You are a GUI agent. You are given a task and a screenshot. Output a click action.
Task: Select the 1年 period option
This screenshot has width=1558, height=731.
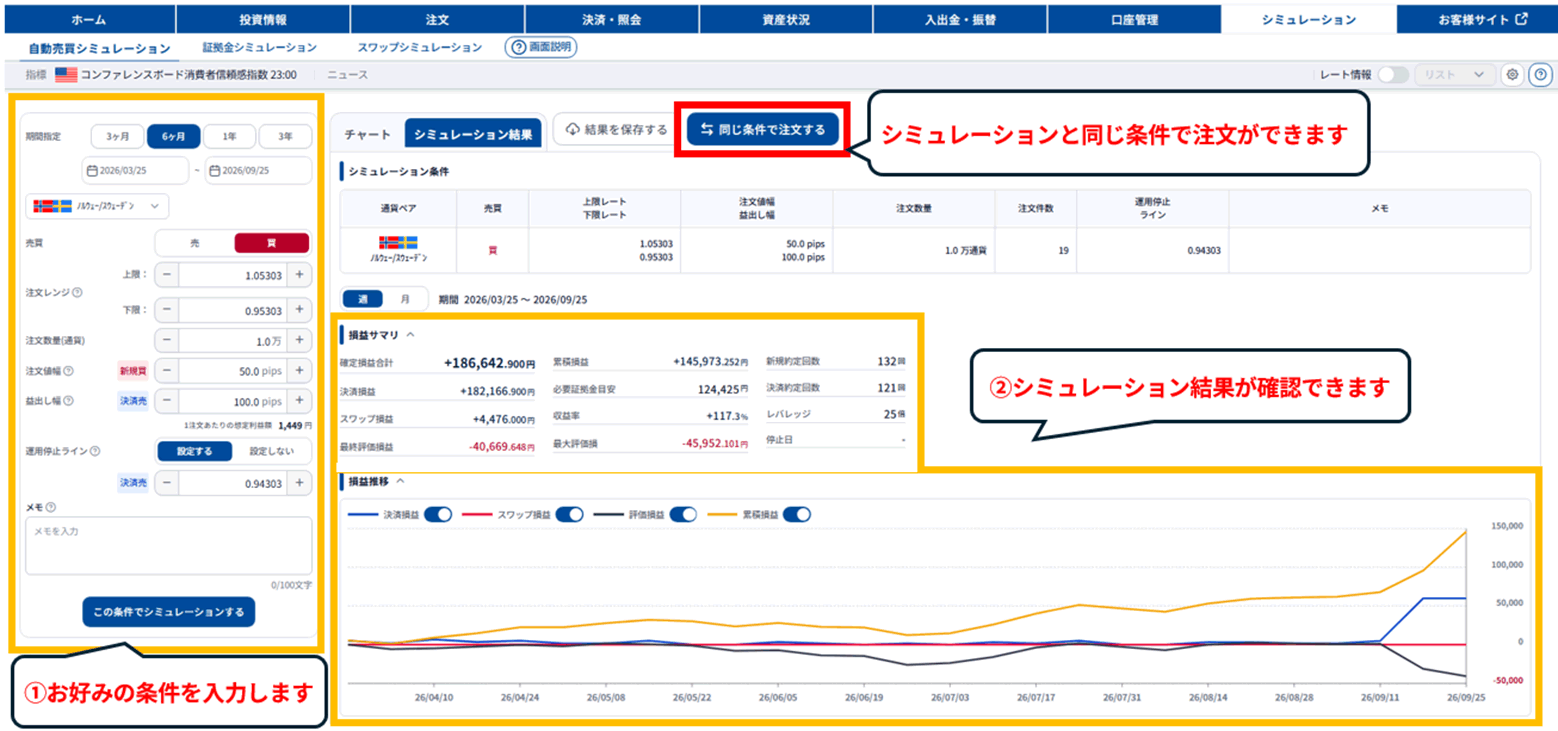pyautogui.click(x=230, y=137)
